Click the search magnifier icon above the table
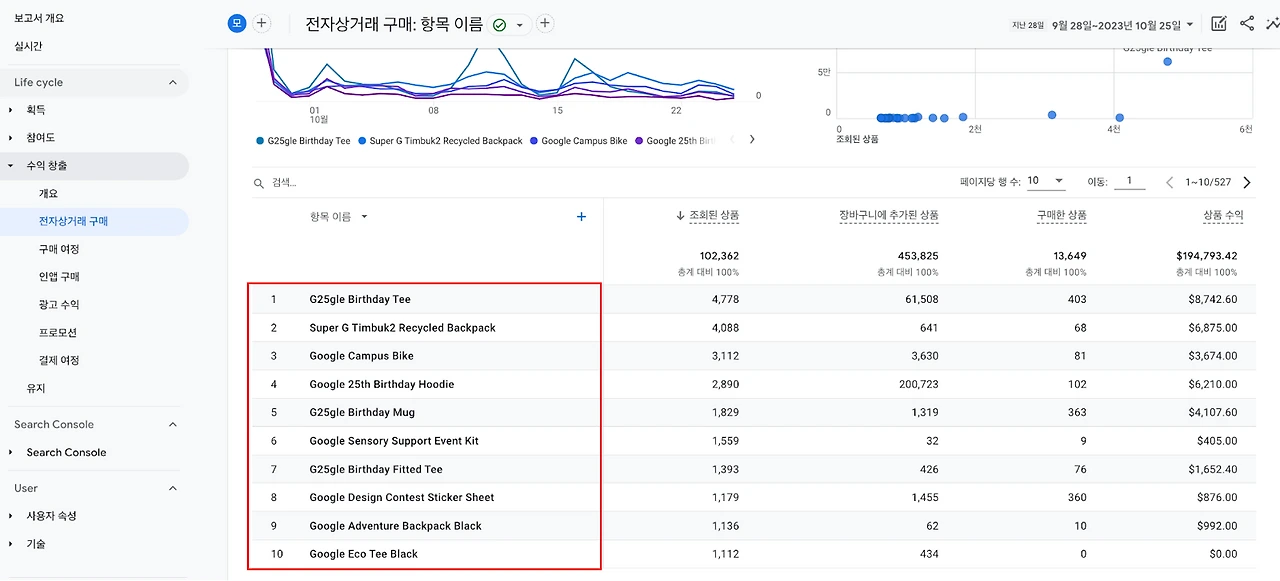 click(x=259, y=183)
